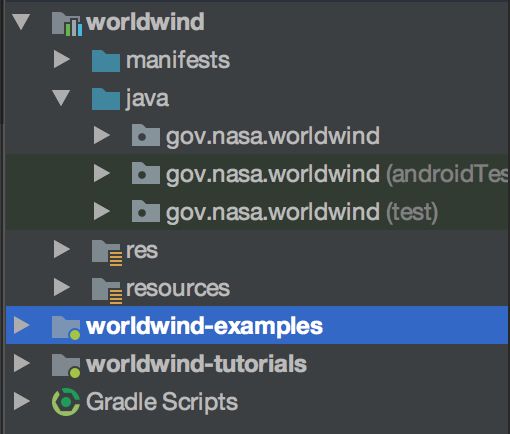
Task: Click the worldwind-examples module icon
Action: coord(66,328)
